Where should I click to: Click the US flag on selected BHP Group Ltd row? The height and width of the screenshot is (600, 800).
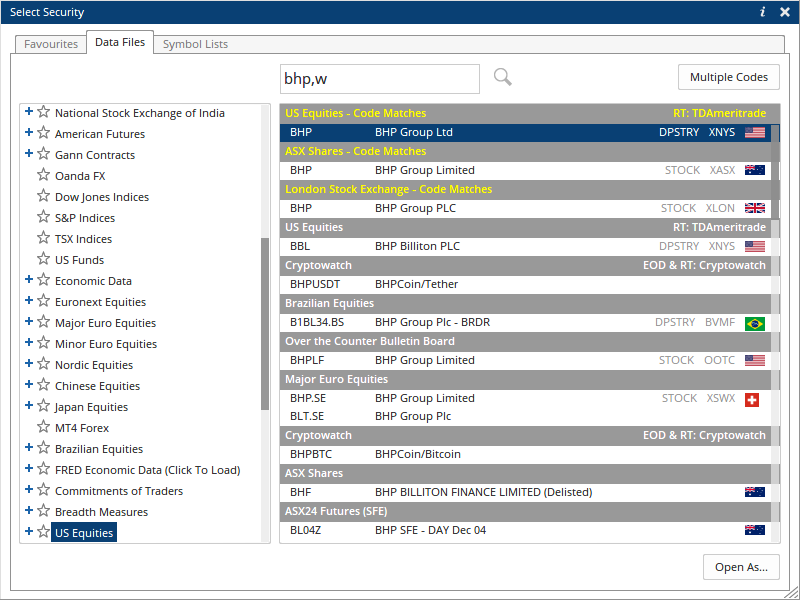tap(755, 133)
